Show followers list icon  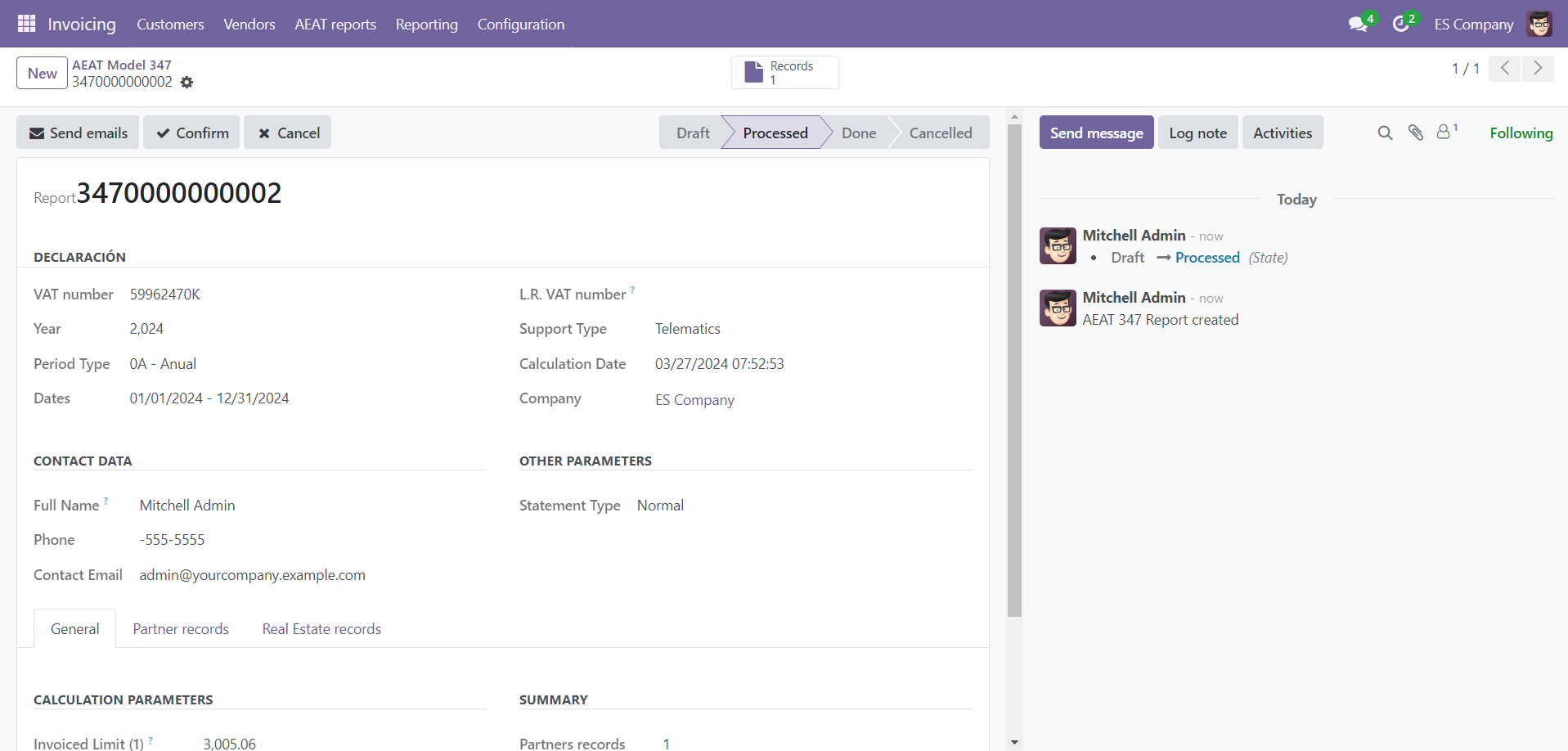[1444, 132]
